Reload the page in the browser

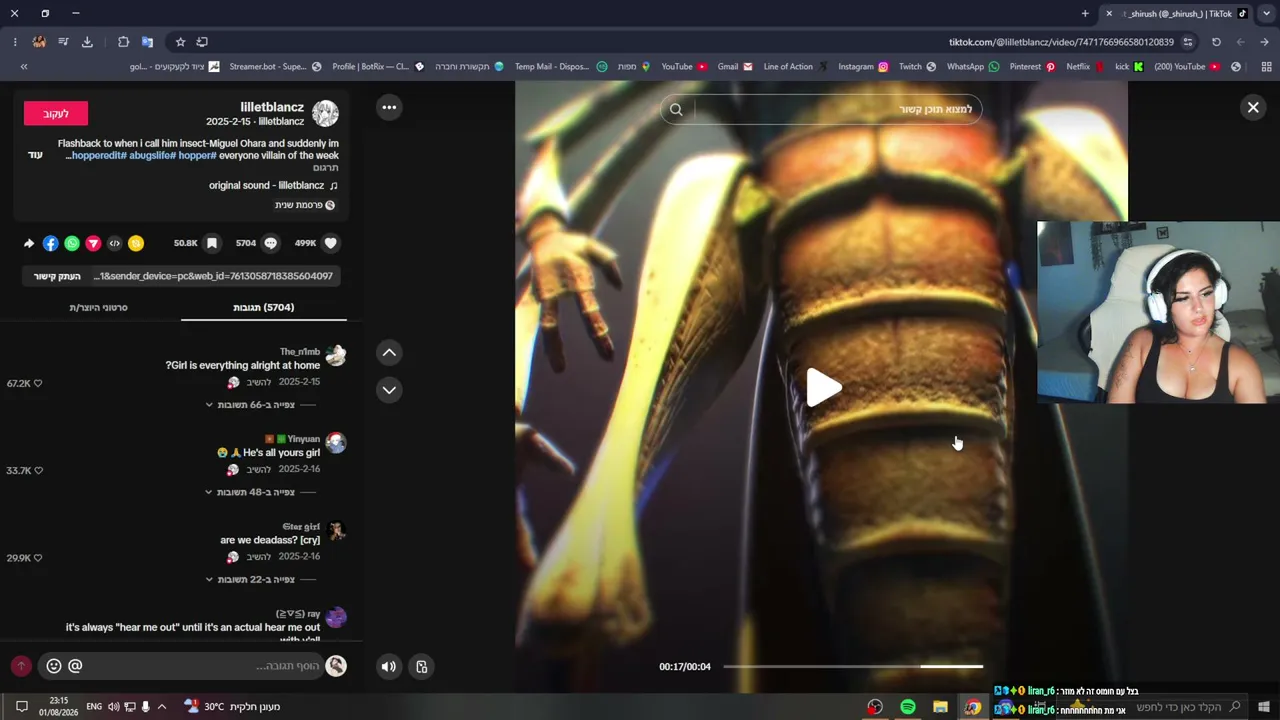click(x=1216, y=42)
